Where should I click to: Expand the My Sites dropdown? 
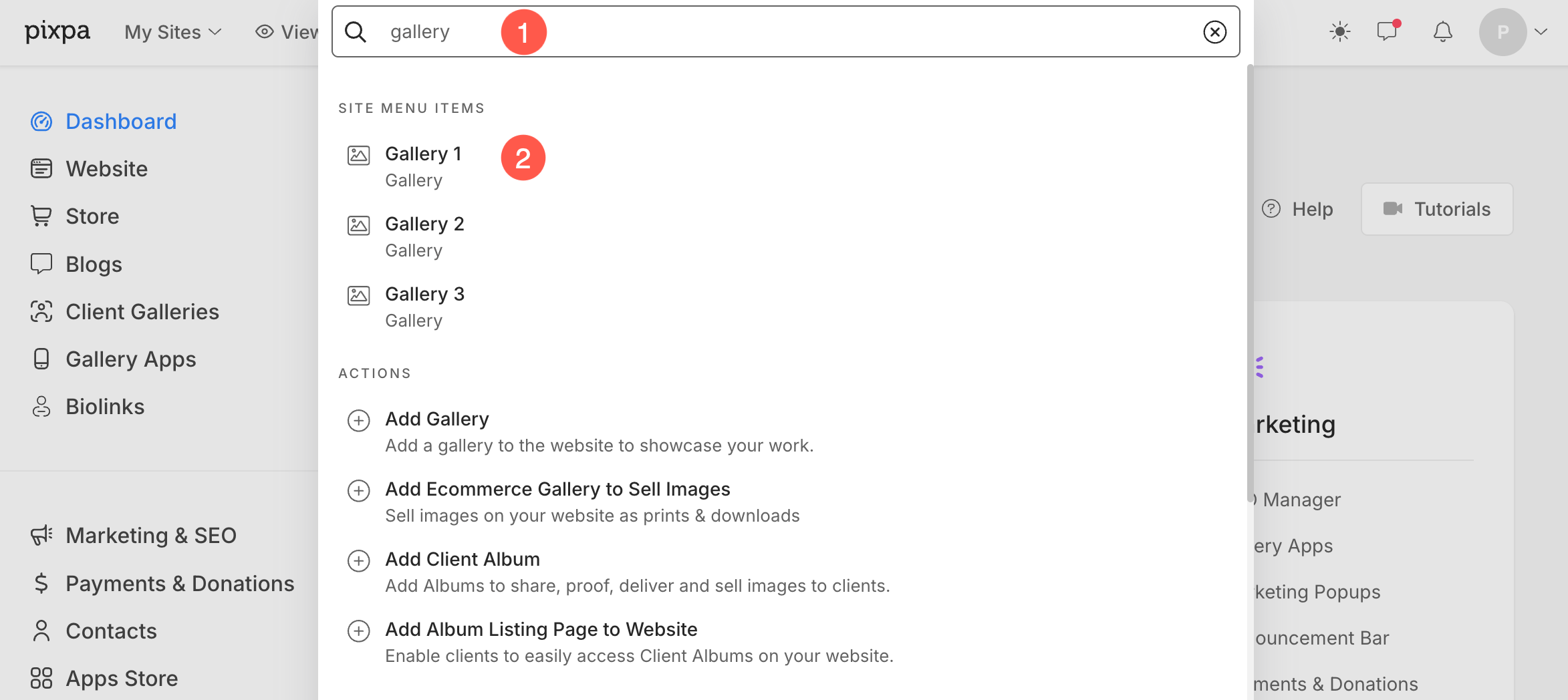click(x=172, y=32)
